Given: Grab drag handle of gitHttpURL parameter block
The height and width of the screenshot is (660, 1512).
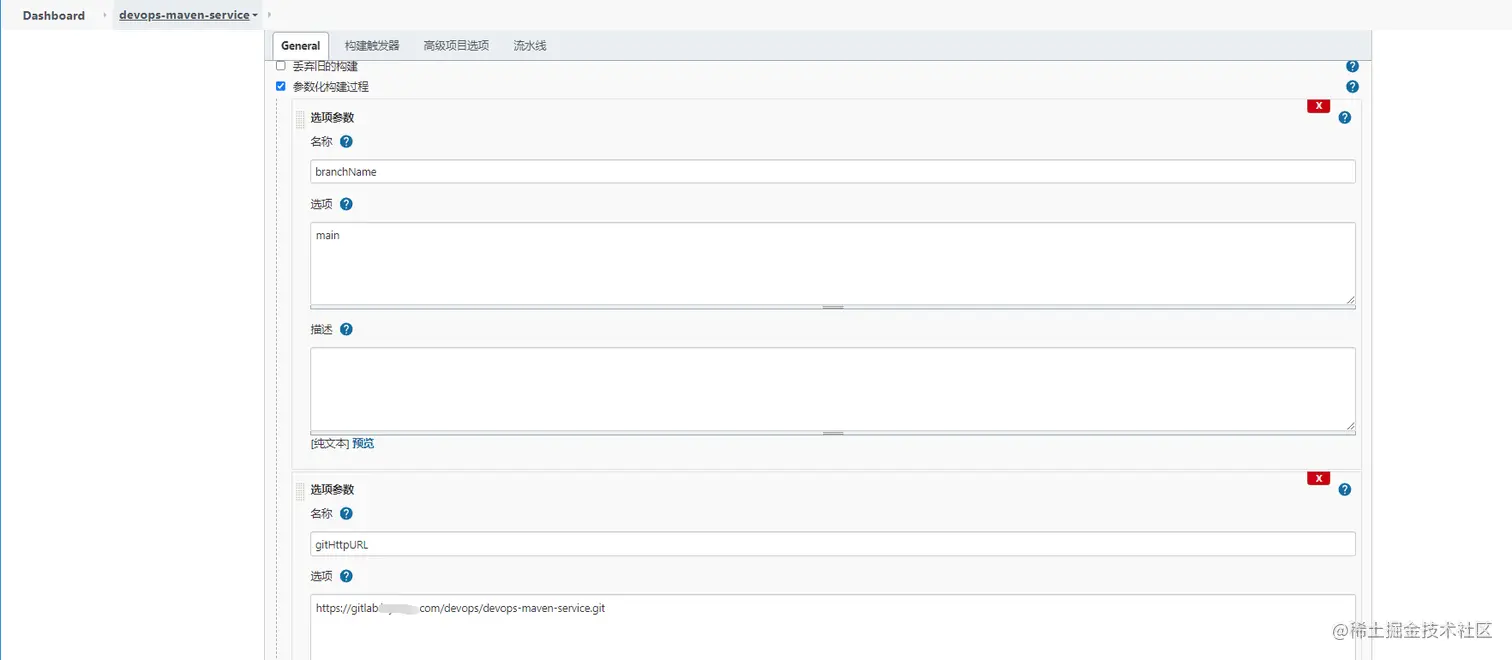Looking at the screenshot, I should tap(300, 492).
